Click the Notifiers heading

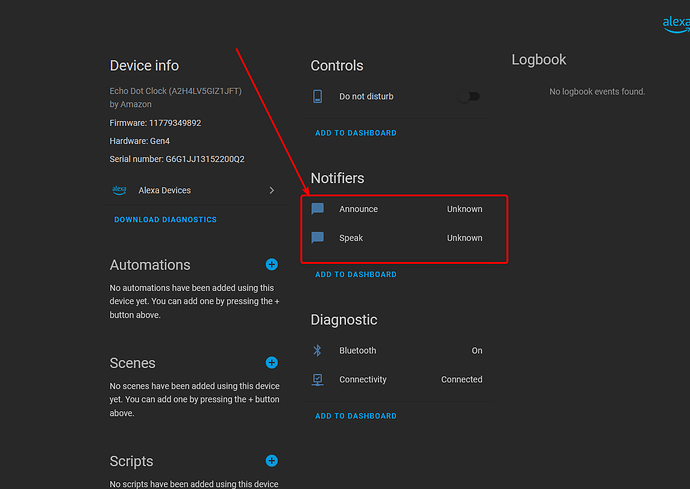pyautogui.click(x=338, y=178)
